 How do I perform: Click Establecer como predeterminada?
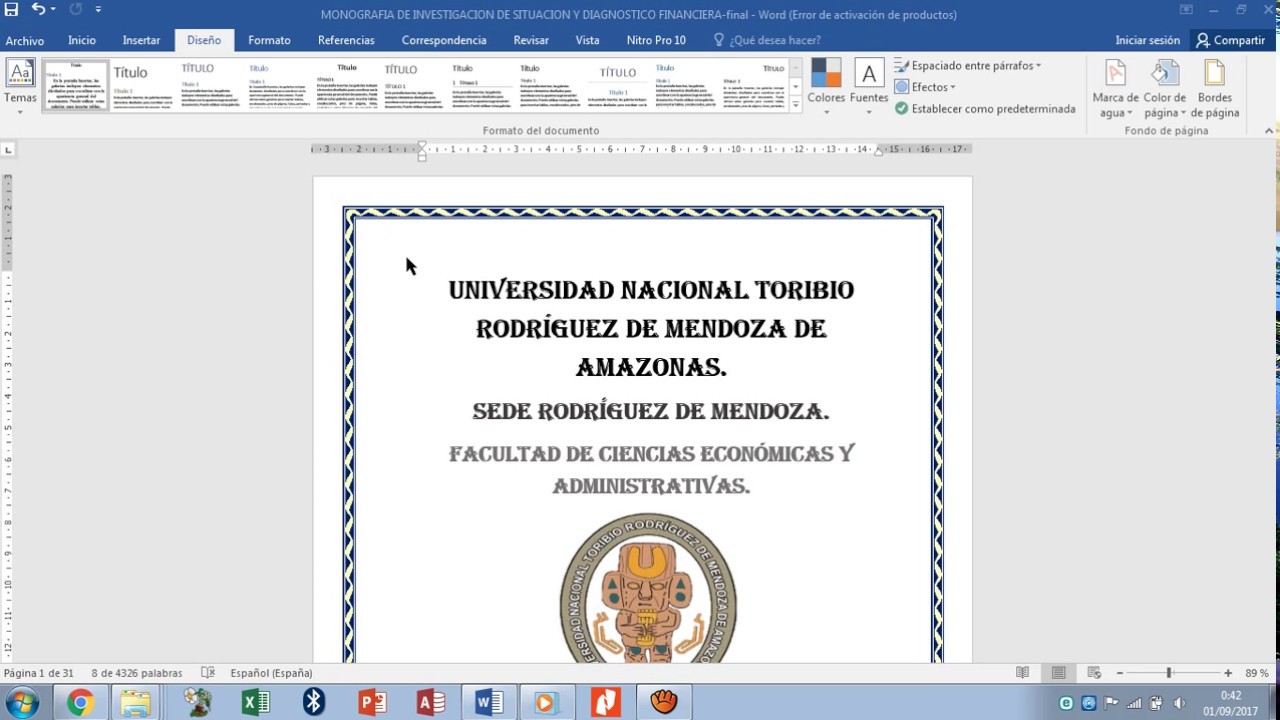coord(985,108)
